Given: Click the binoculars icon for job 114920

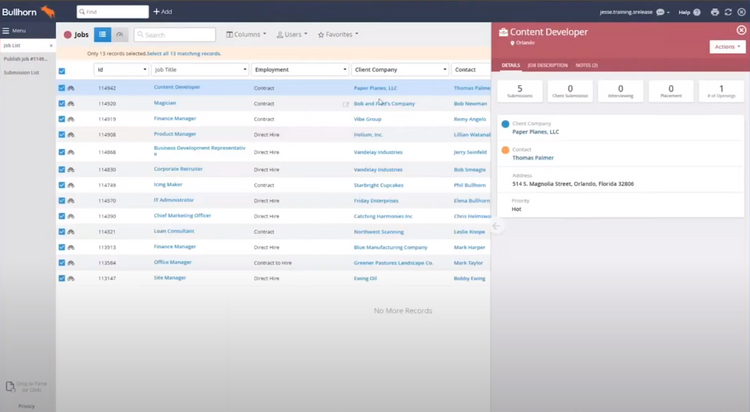Looking at the screenshot, I should pos(71,103).
